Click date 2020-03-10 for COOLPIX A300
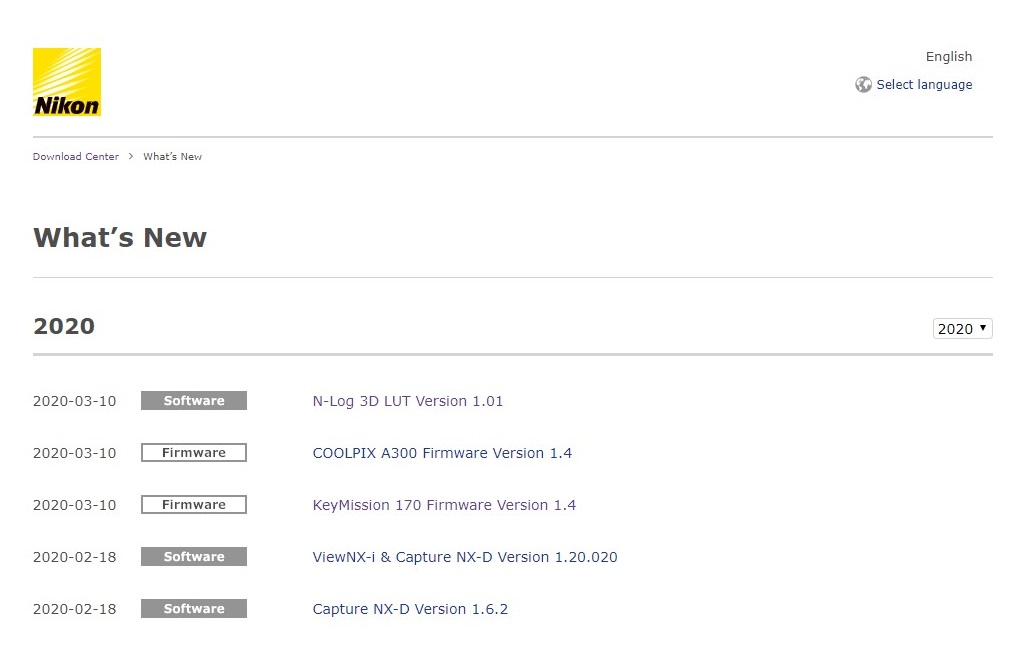Image resolution: width=1030 pixels, height=670 pixels. pyautogui.click(x=74, y=453)
